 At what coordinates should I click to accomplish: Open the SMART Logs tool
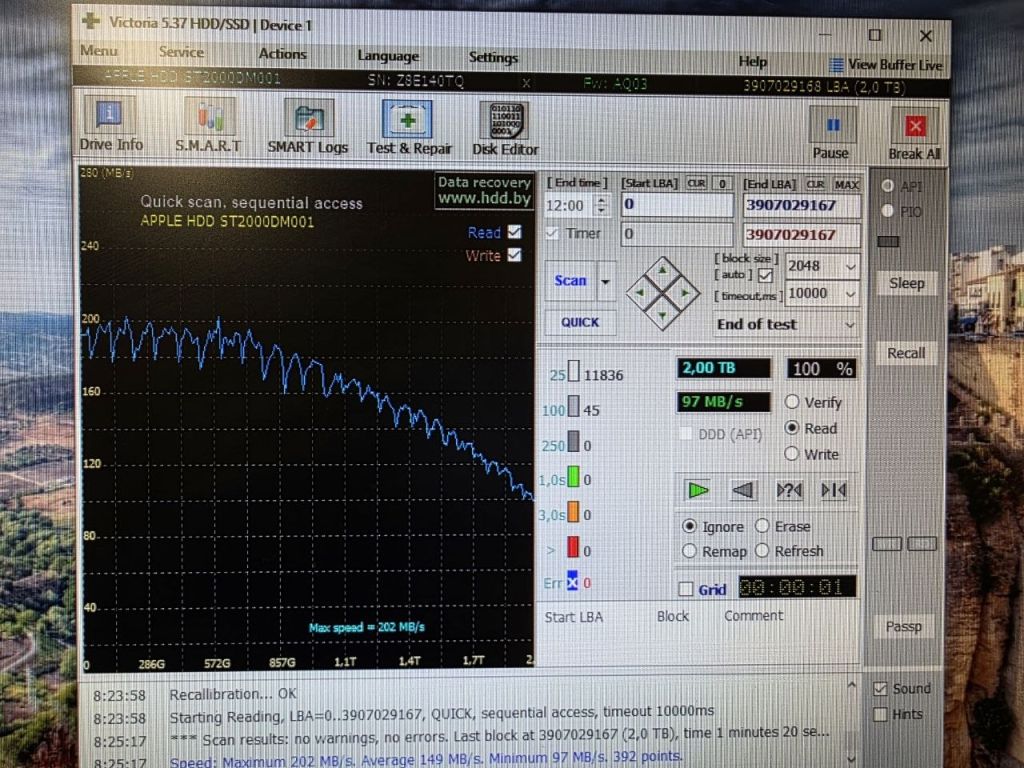[x=308, y=127]
